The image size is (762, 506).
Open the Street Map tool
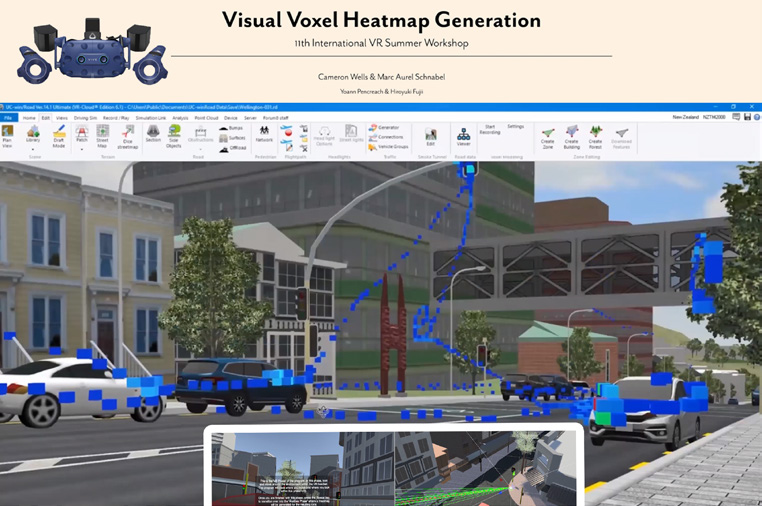coord(102,136)
